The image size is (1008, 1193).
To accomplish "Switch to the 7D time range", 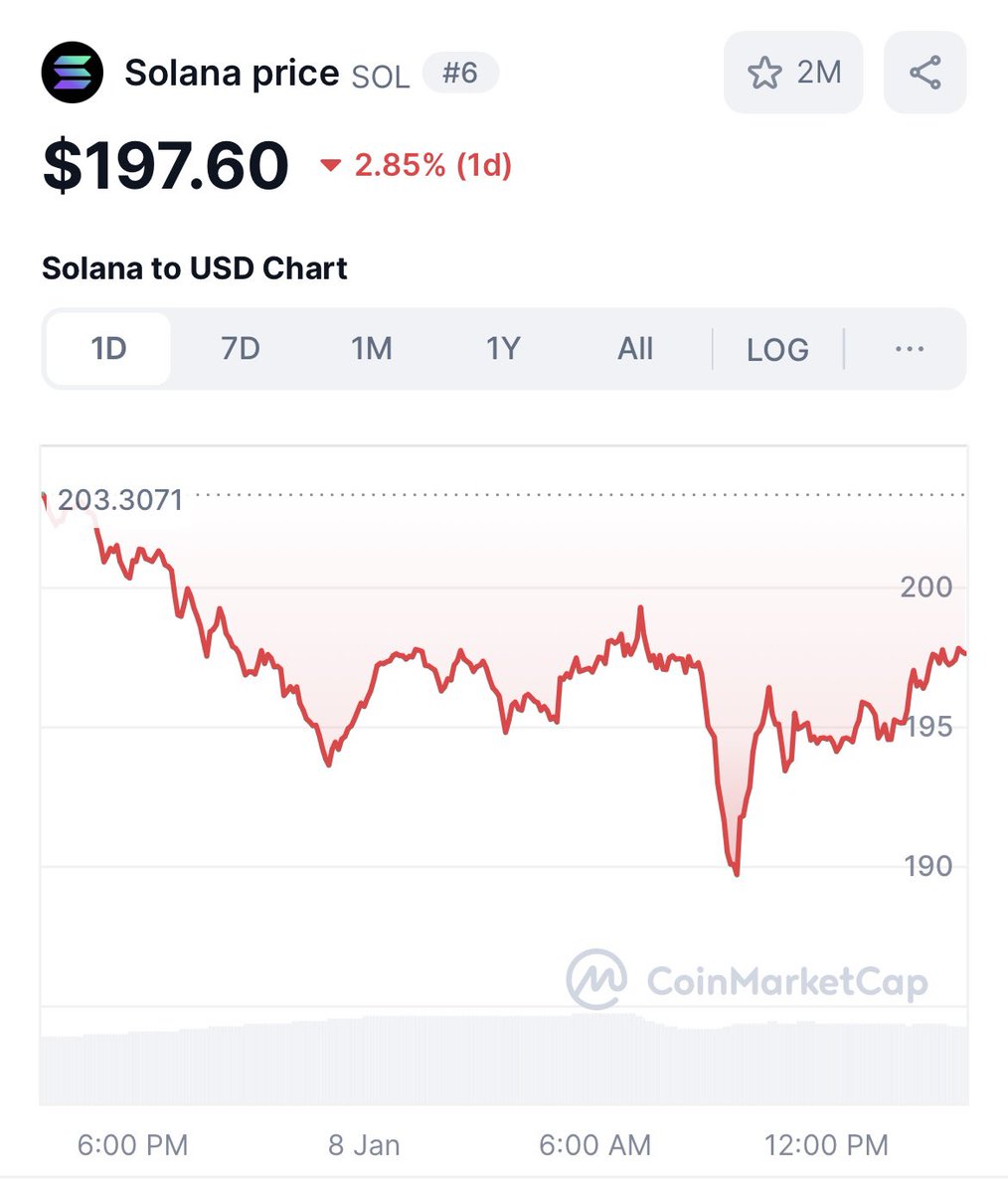I will [x=240, y=349].
